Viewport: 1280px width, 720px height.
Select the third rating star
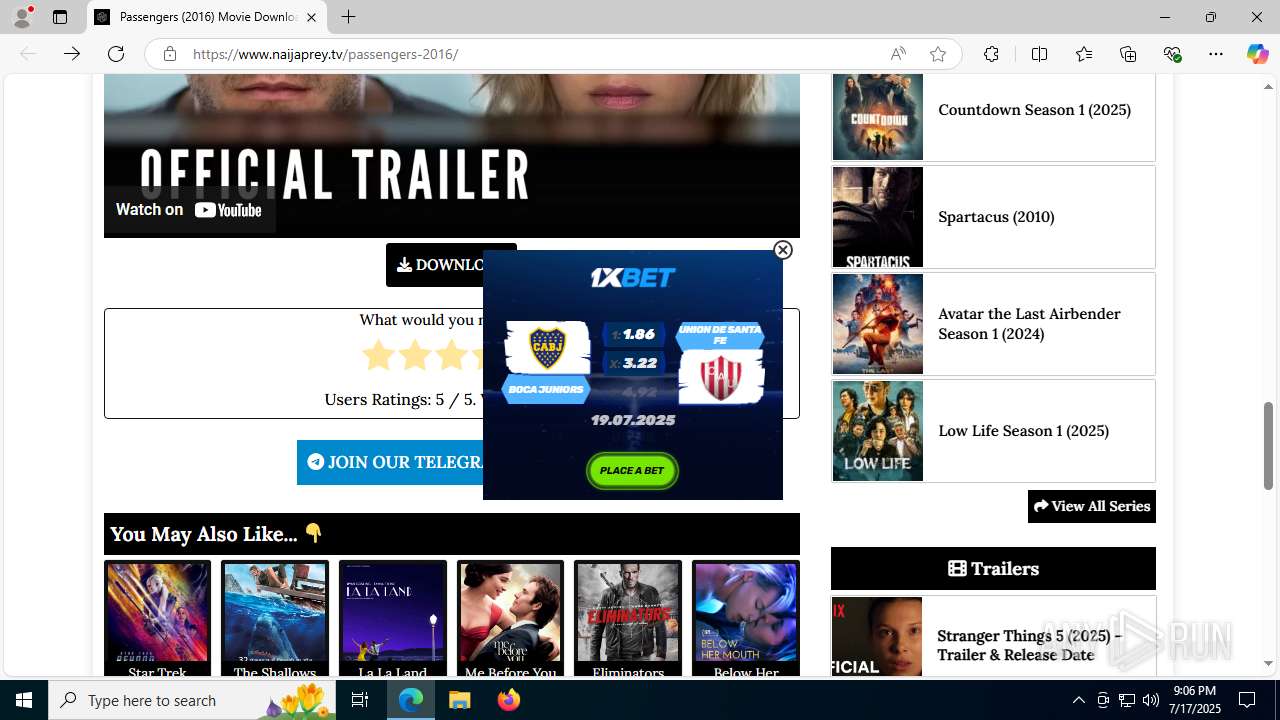pos(451,355)
